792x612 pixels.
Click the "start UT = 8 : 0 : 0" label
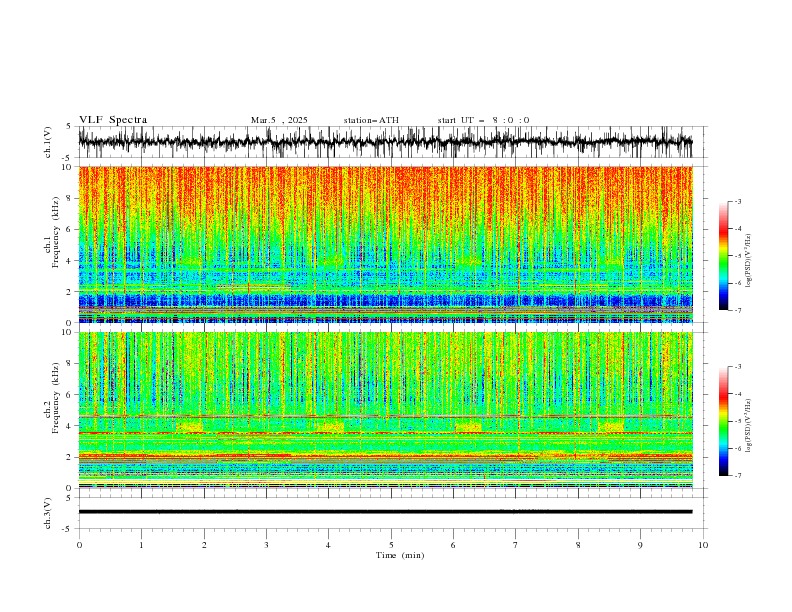(483, 120)
